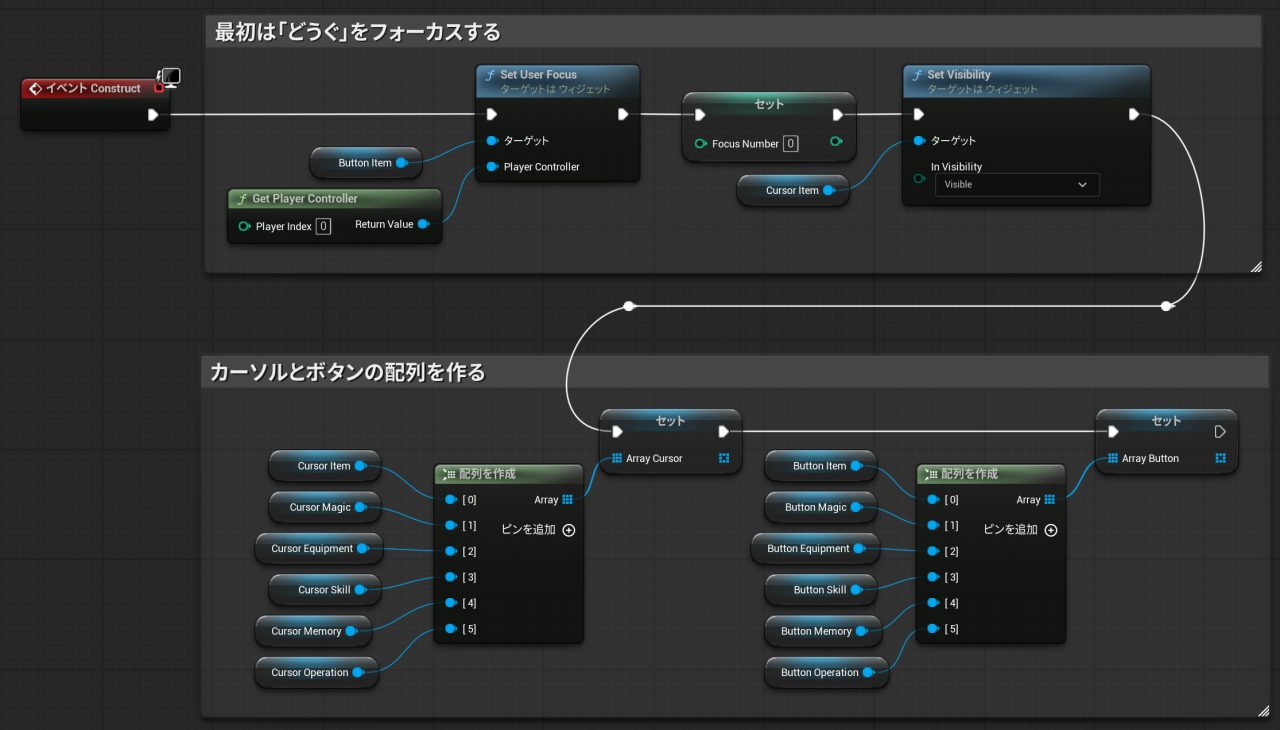Open the In Visibility dropdown set to Visible
Viewport: 1280px width, 730px height.
pos(1016,185)
